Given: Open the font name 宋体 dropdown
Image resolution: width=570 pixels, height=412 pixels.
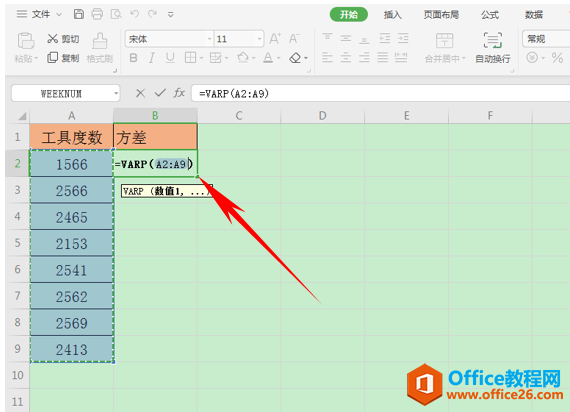Looking at the screenshot, I should point(209,39).
